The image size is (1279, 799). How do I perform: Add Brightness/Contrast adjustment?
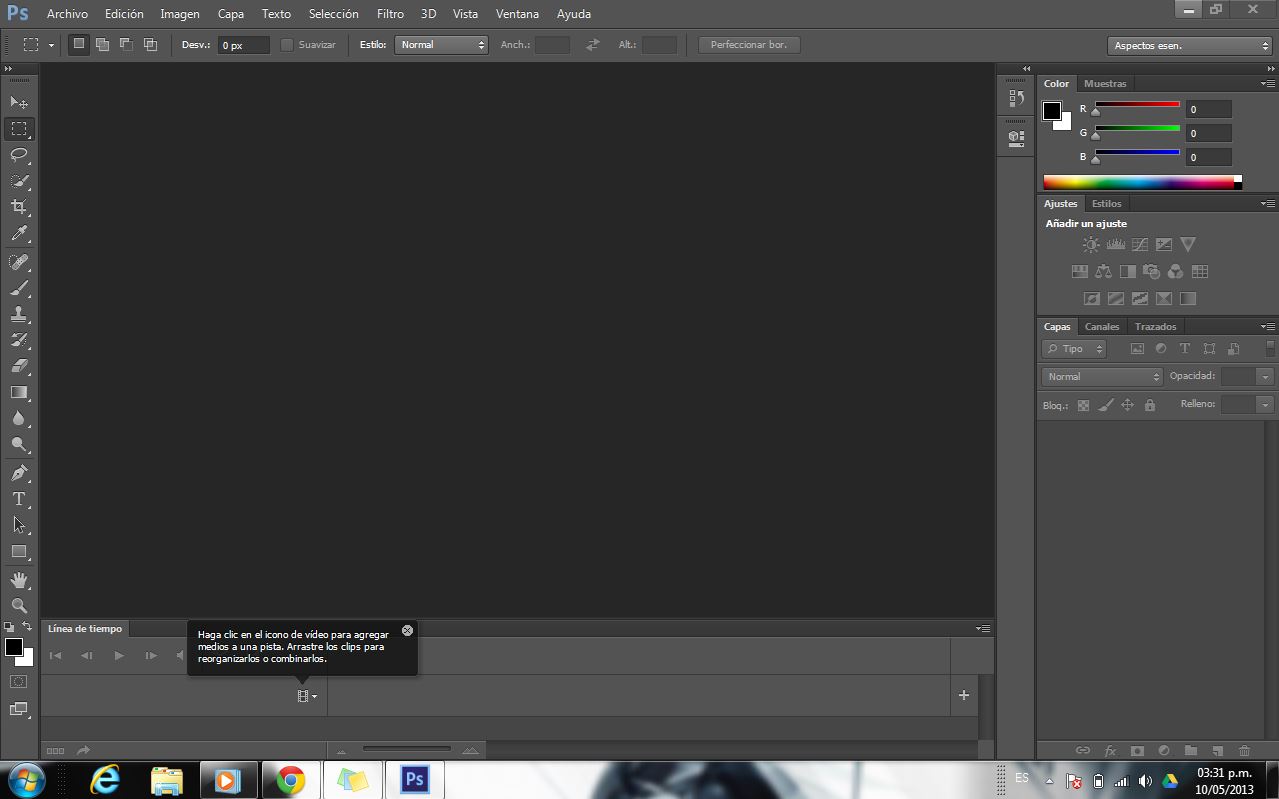pos(1091,244)
